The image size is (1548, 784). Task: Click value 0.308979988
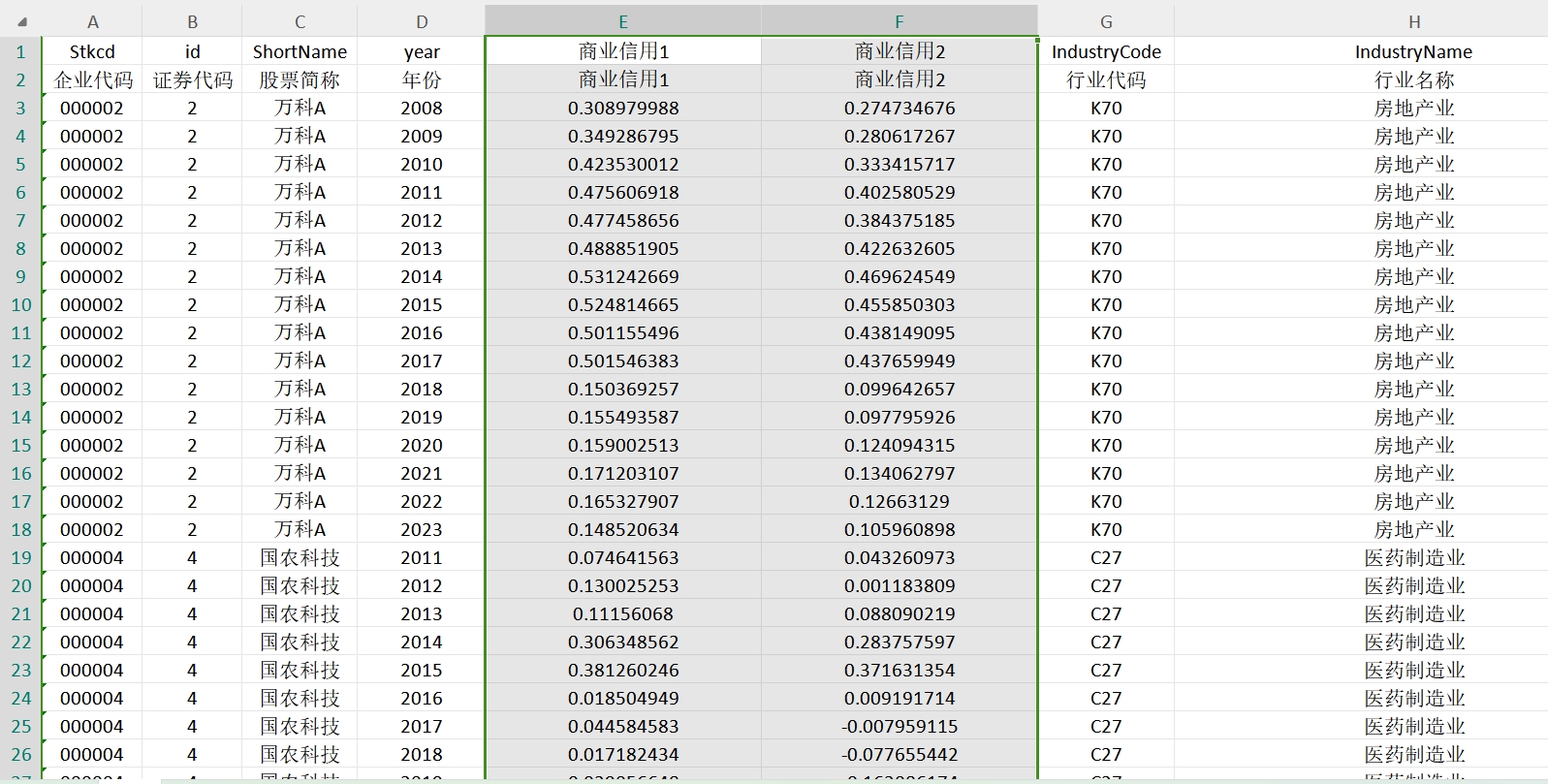coord(623,108)
